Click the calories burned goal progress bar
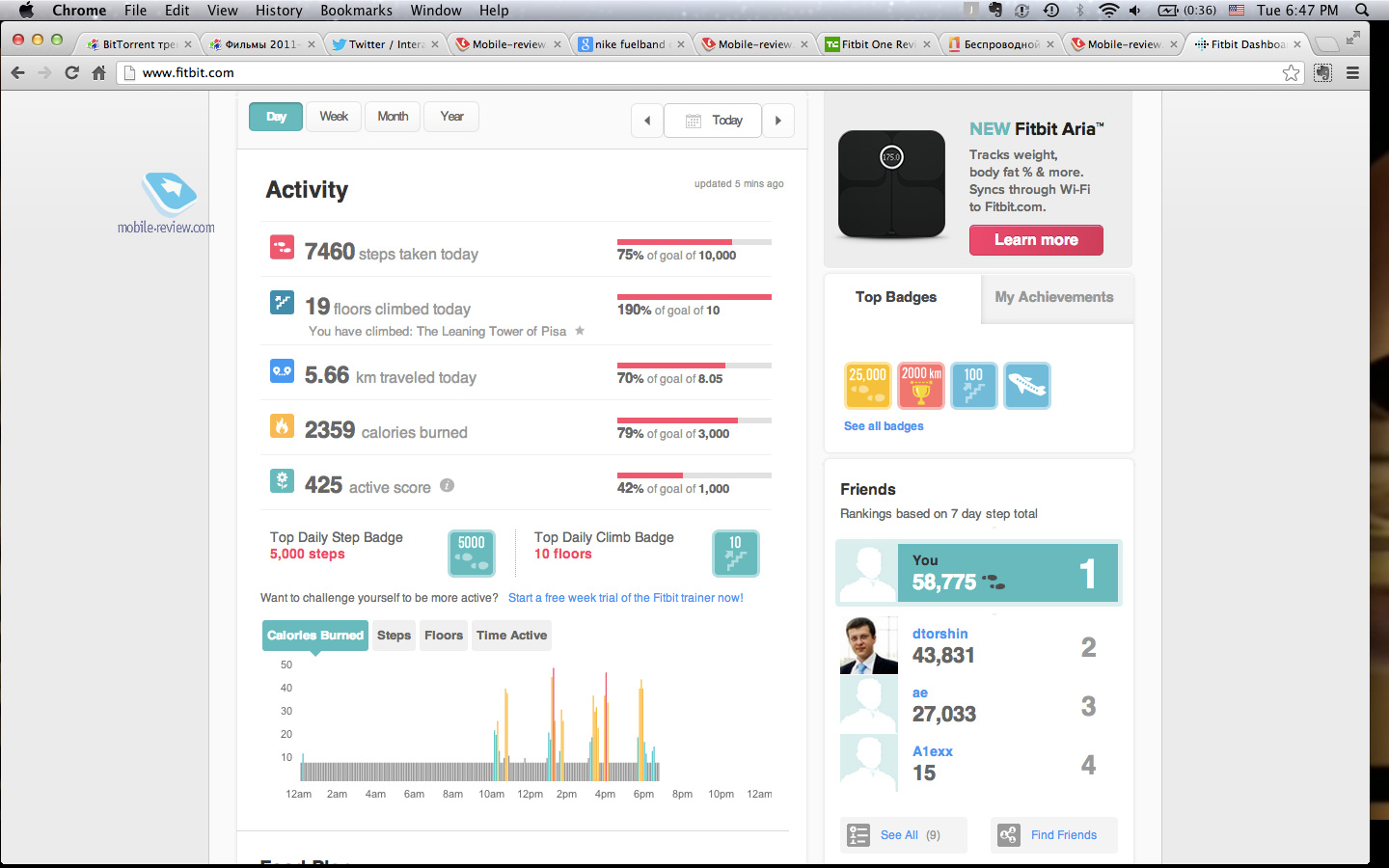1389x868 pixels. (694, 420)
